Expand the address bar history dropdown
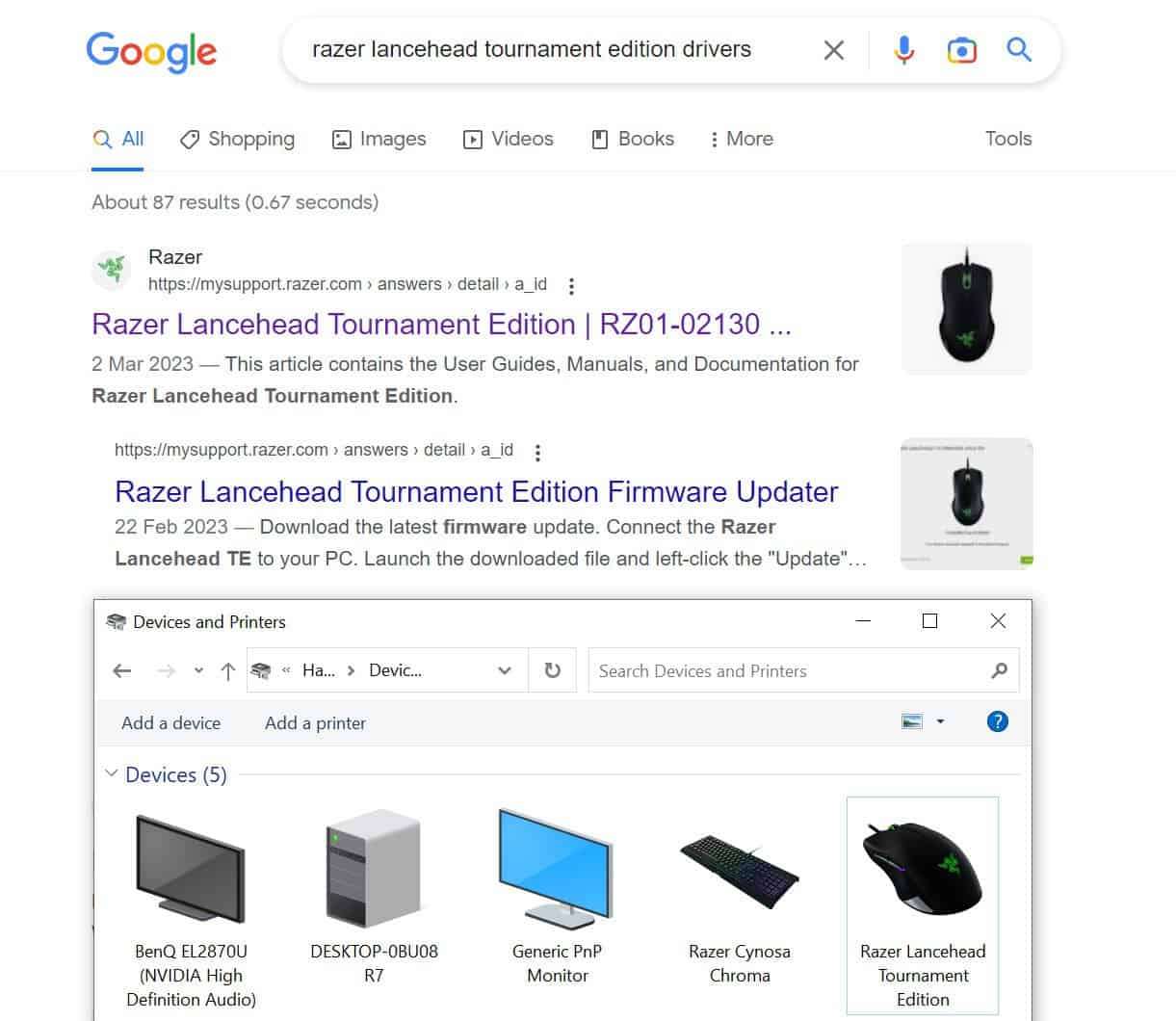The width and height of the screenshot is (1176, 1021). [x=505, y=671]
